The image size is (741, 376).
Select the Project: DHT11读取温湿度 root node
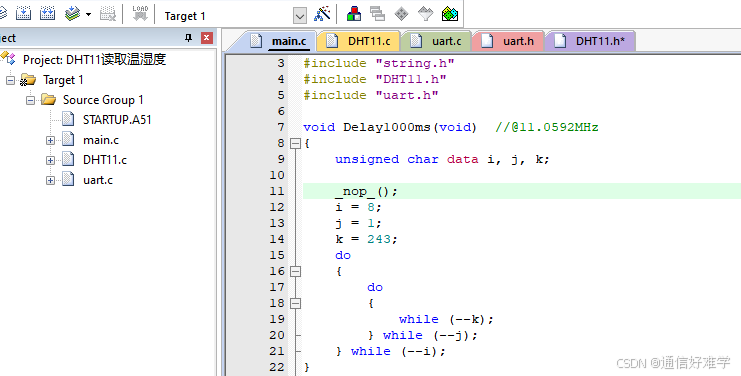[94, 60]
